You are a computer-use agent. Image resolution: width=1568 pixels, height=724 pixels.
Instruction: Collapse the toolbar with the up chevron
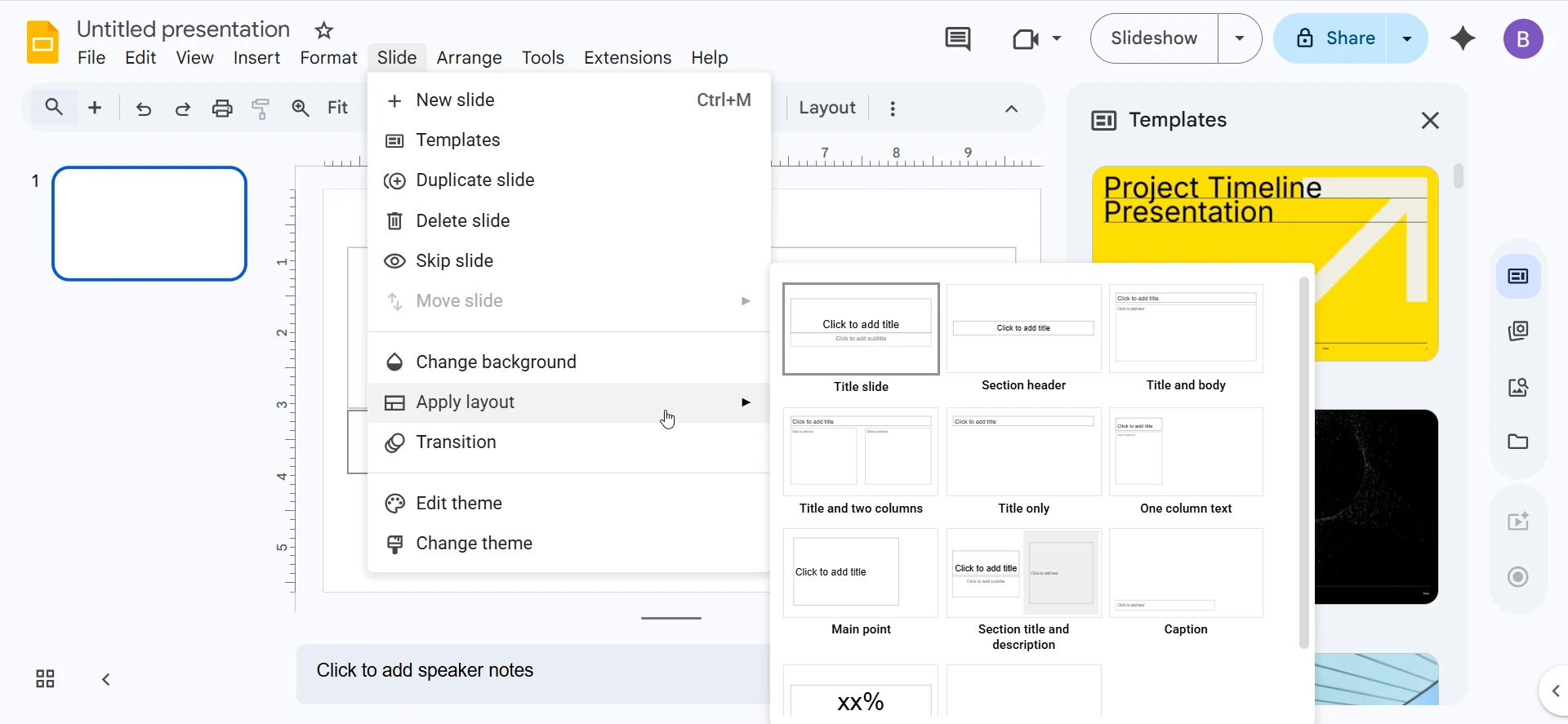click(1011, 109)
